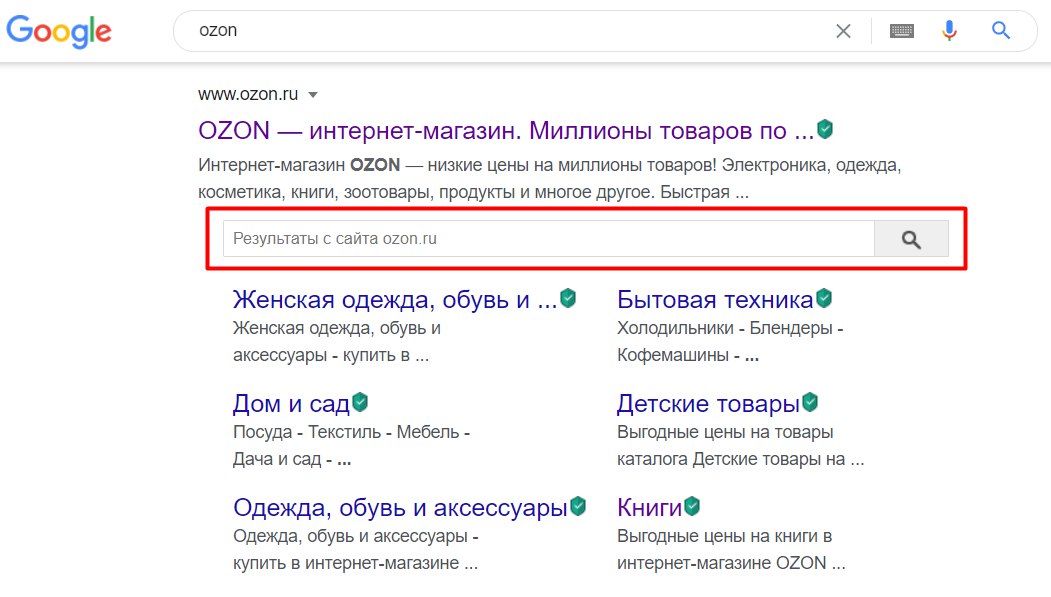
Task: Open the Дом и сад sitelink
Action: [292, 404]
